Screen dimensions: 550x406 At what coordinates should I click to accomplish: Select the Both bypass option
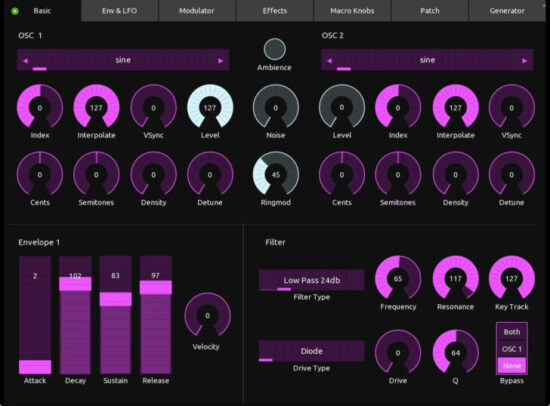512,332
